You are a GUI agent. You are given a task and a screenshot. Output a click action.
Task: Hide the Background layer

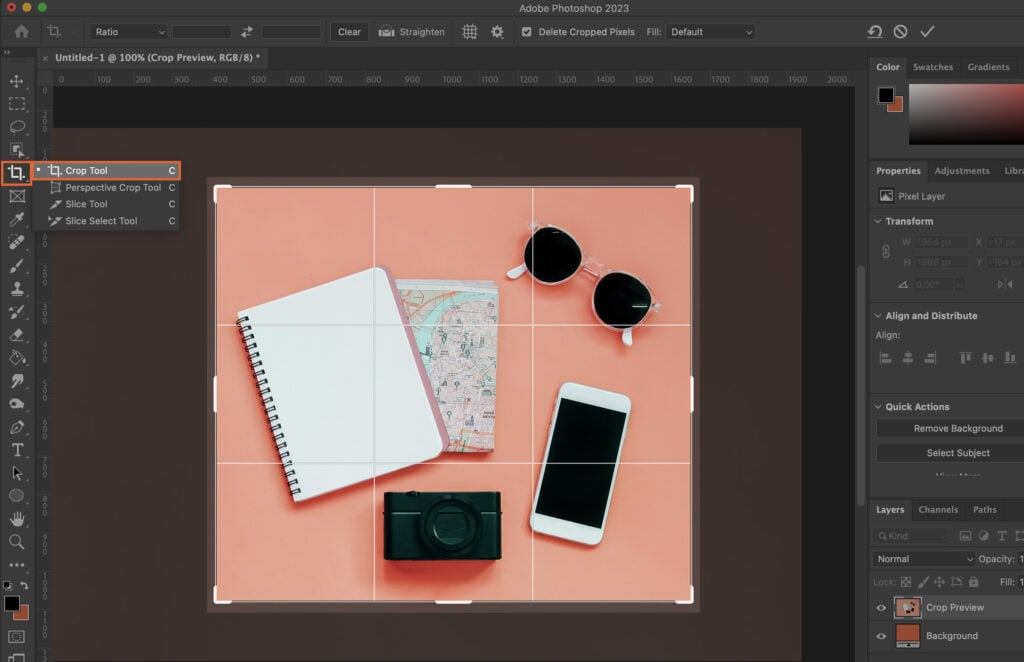click(x=881, y=636)
